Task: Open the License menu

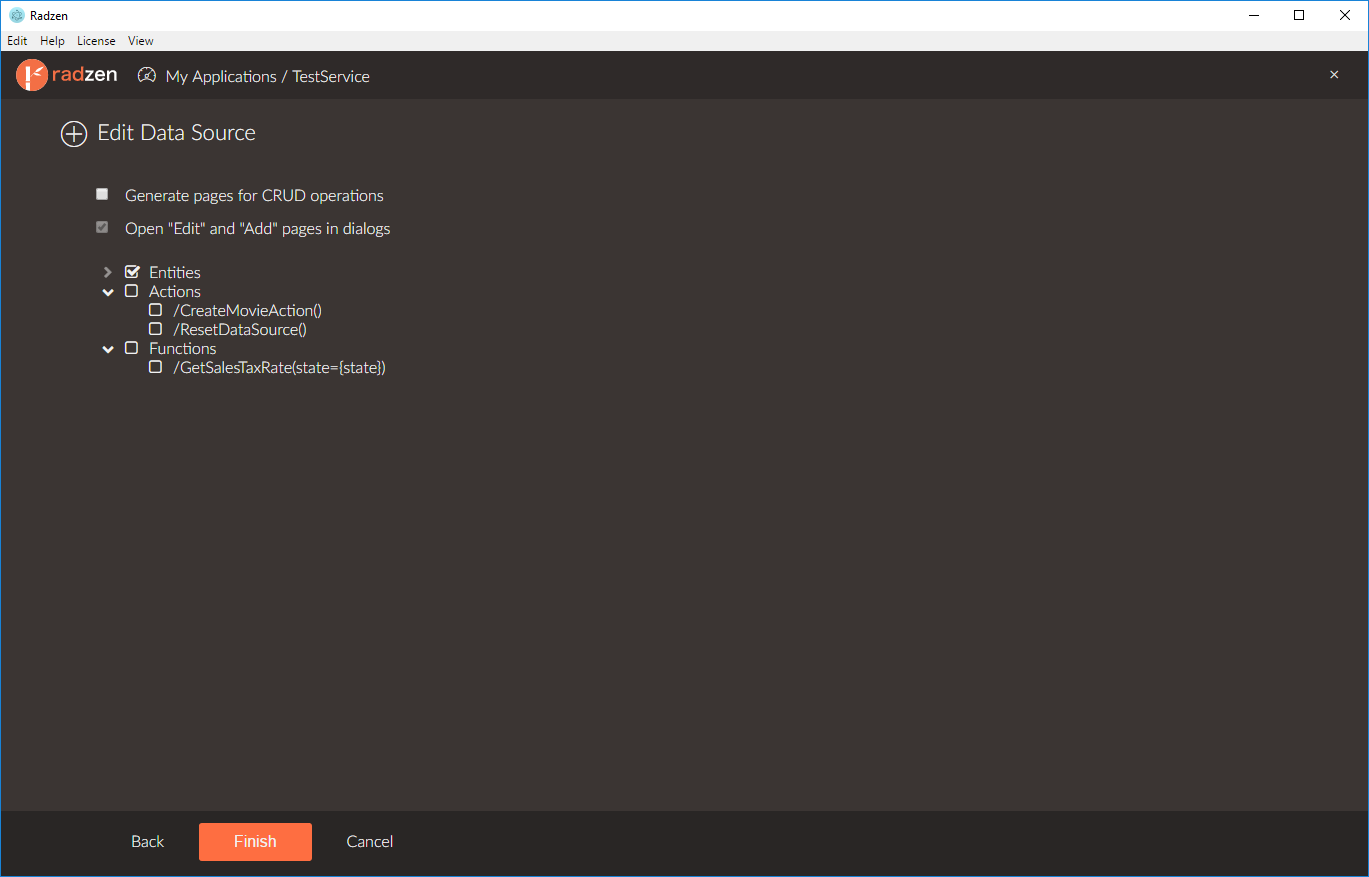Action: [x=96, y=41]
